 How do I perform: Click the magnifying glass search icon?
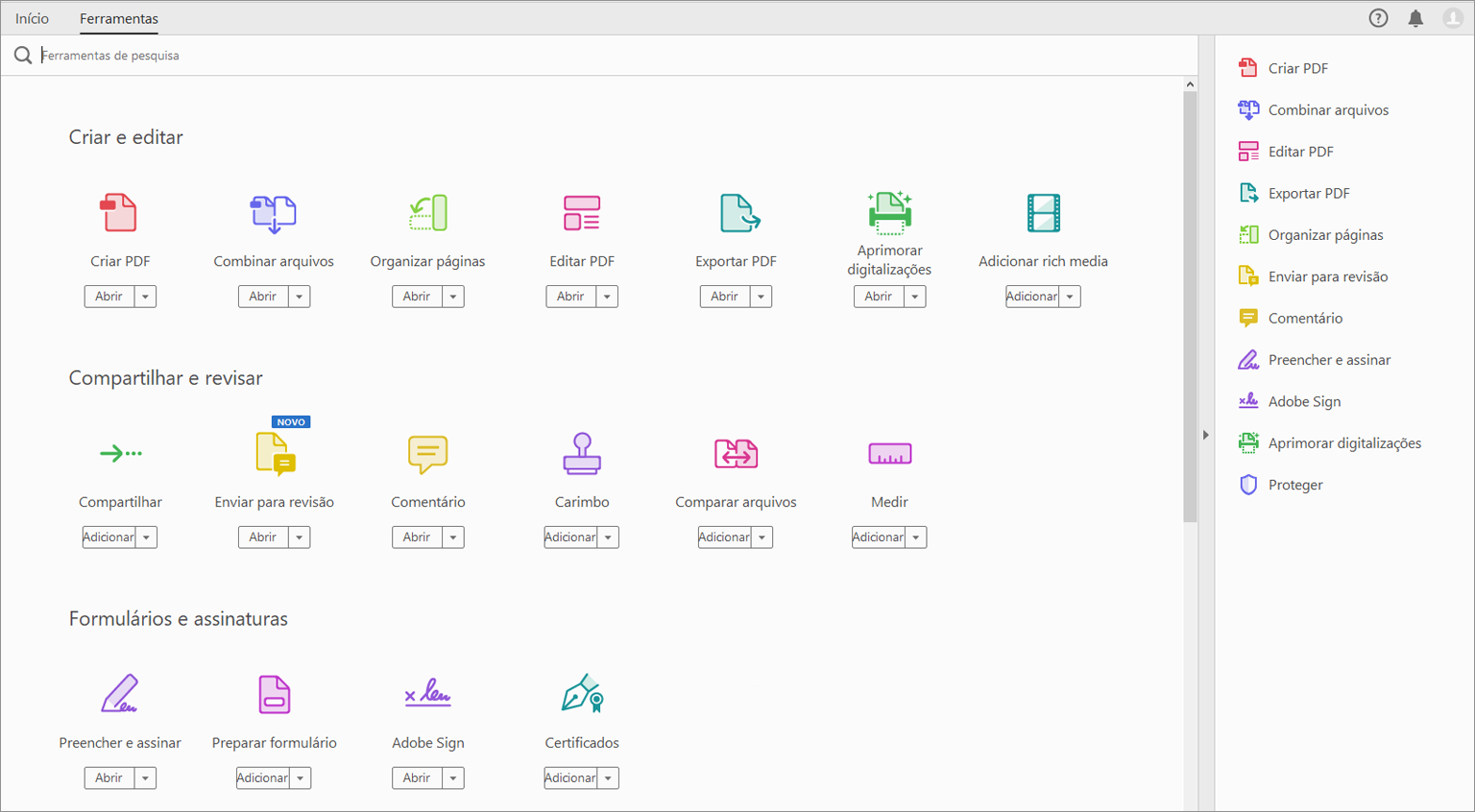(x=23, y=56)
